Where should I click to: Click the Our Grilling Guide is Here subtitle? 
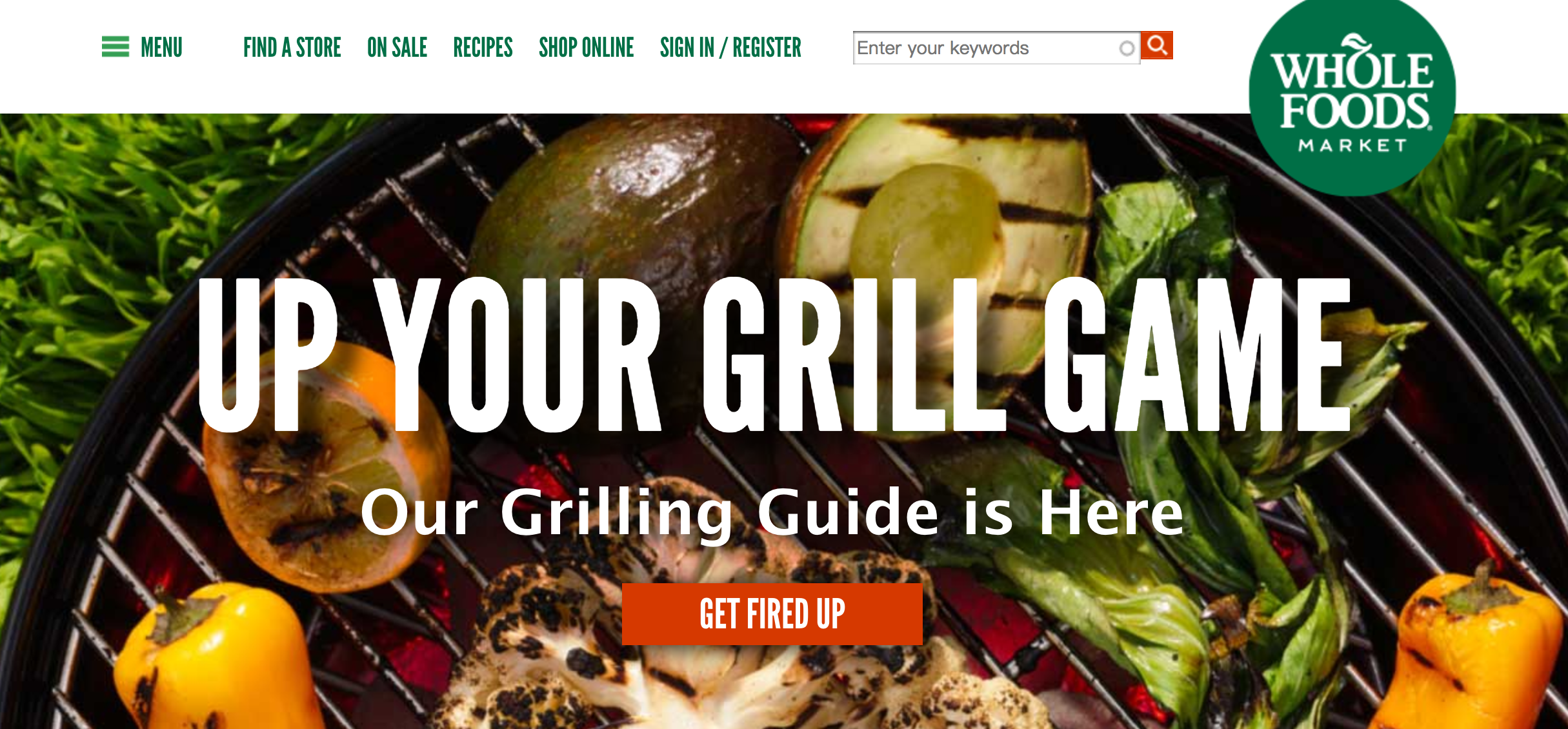point(772,513)
